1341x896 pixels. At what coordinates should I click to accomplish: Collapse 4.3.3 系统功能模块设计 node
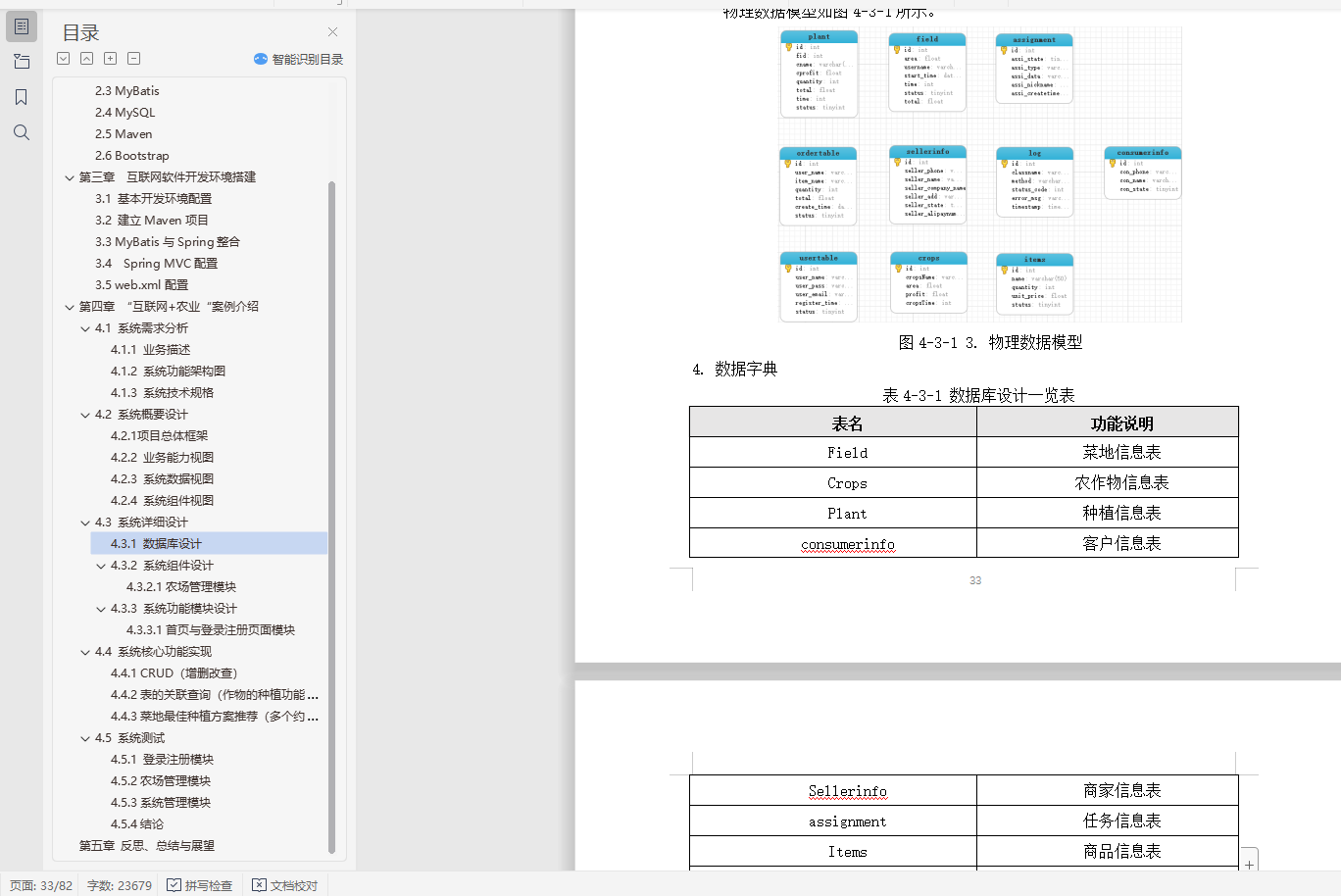101,609
